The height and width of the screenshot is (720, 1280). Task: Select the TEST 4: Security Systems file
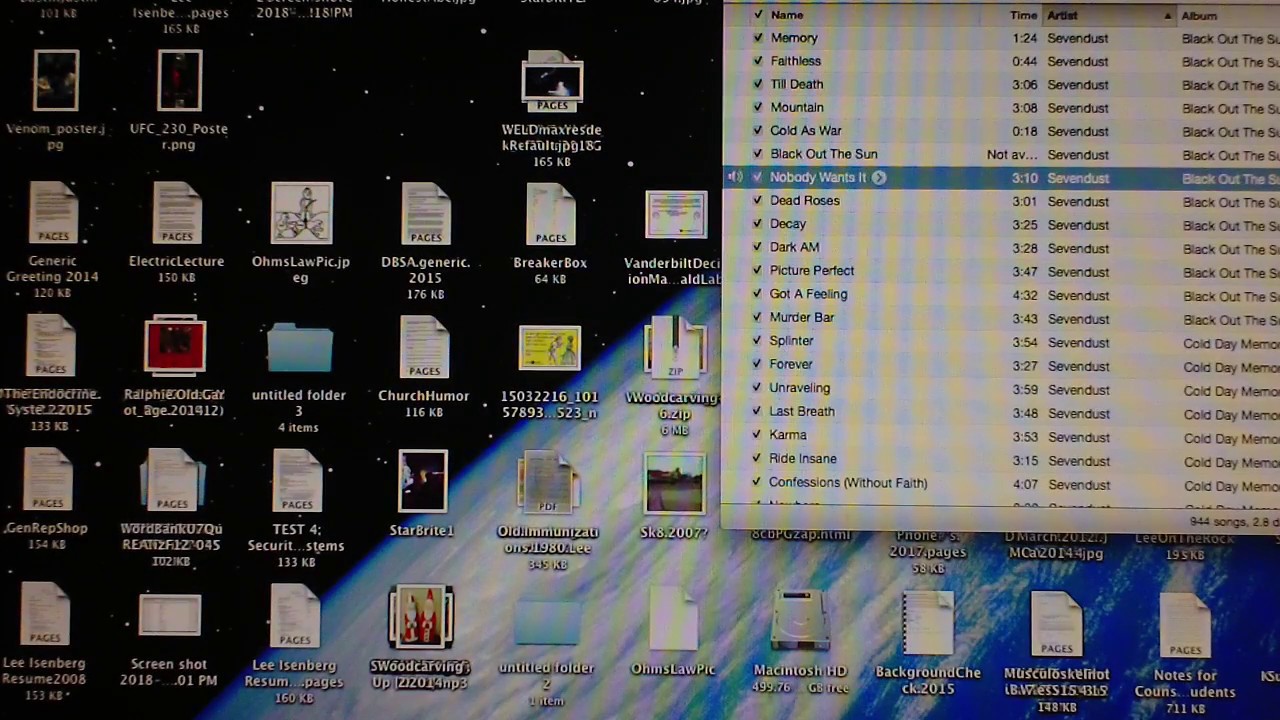pos(297,481)
